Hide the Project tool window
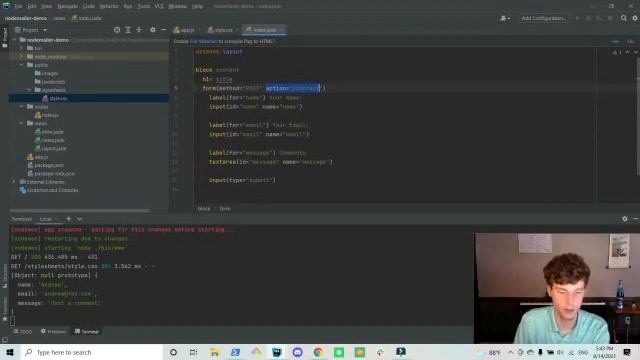 point(164,30)
